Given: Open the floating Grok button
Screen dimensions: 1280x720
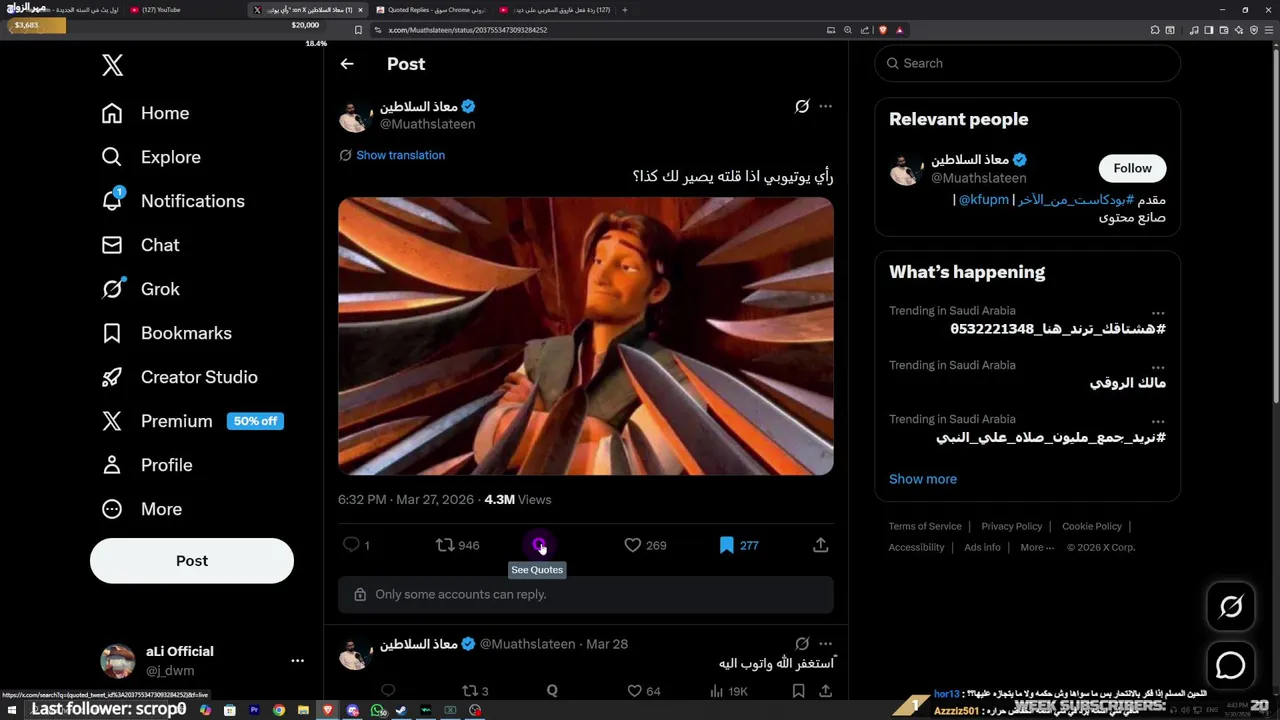Looking at the screenshot, I should [1231, 607].
